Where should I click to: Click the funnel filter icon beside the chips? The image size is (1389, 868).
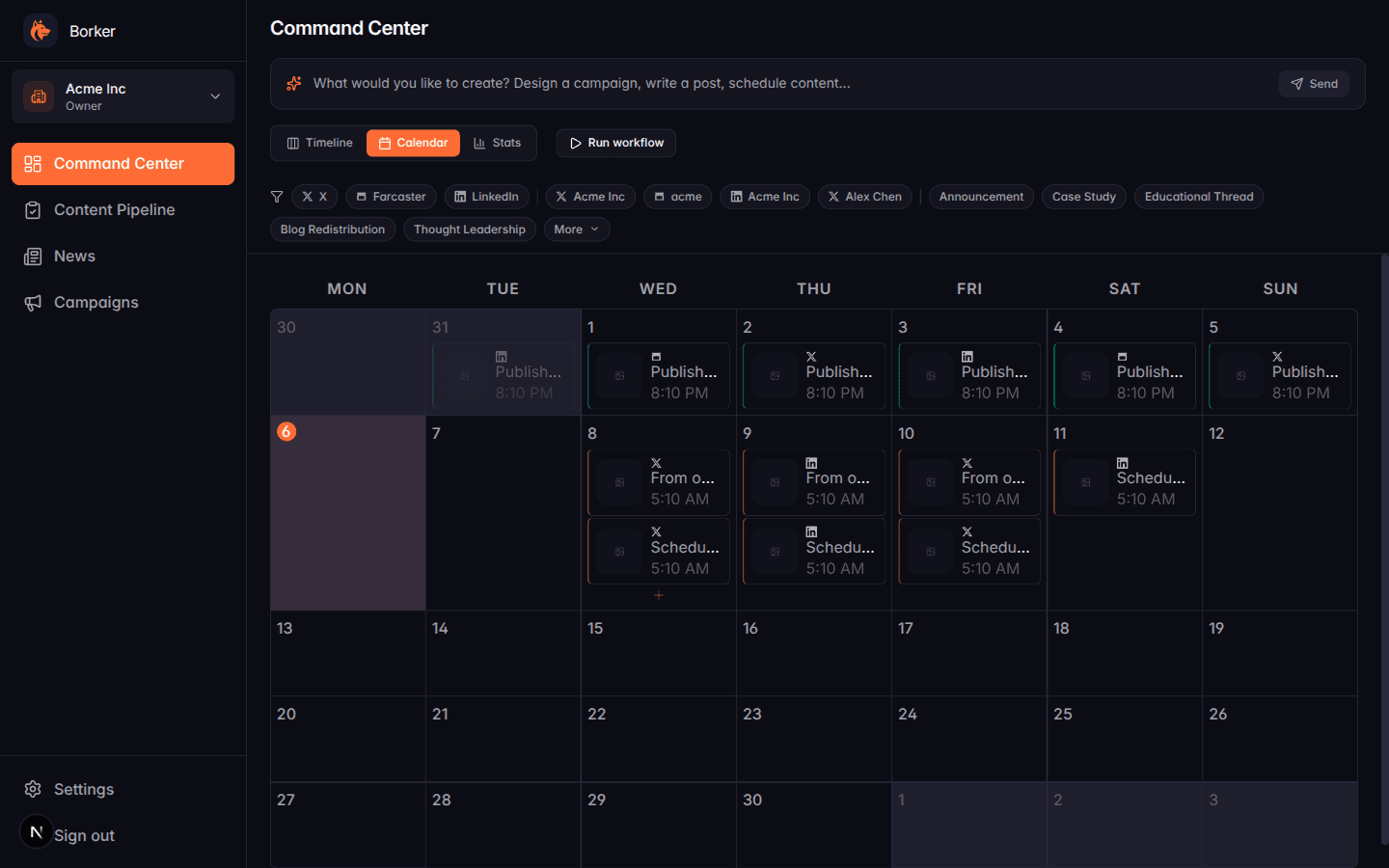point(277,196)
